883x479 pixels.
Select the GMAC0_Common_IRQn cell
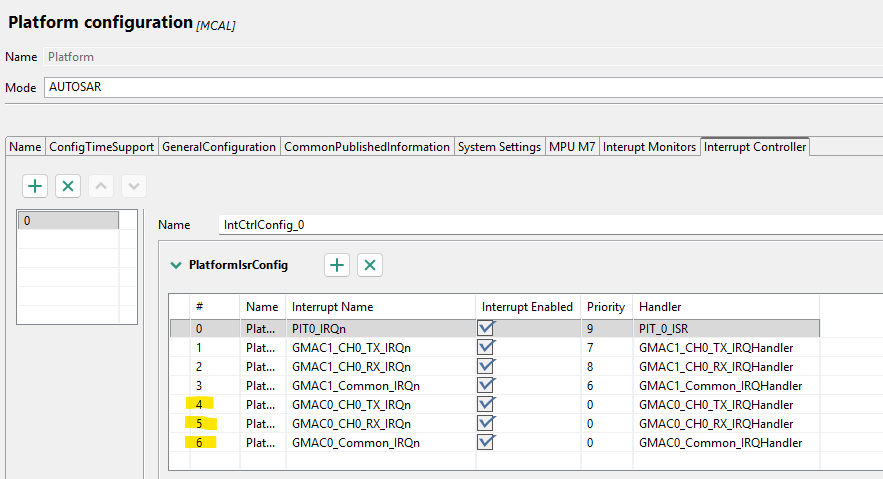[x=381, y=442]
